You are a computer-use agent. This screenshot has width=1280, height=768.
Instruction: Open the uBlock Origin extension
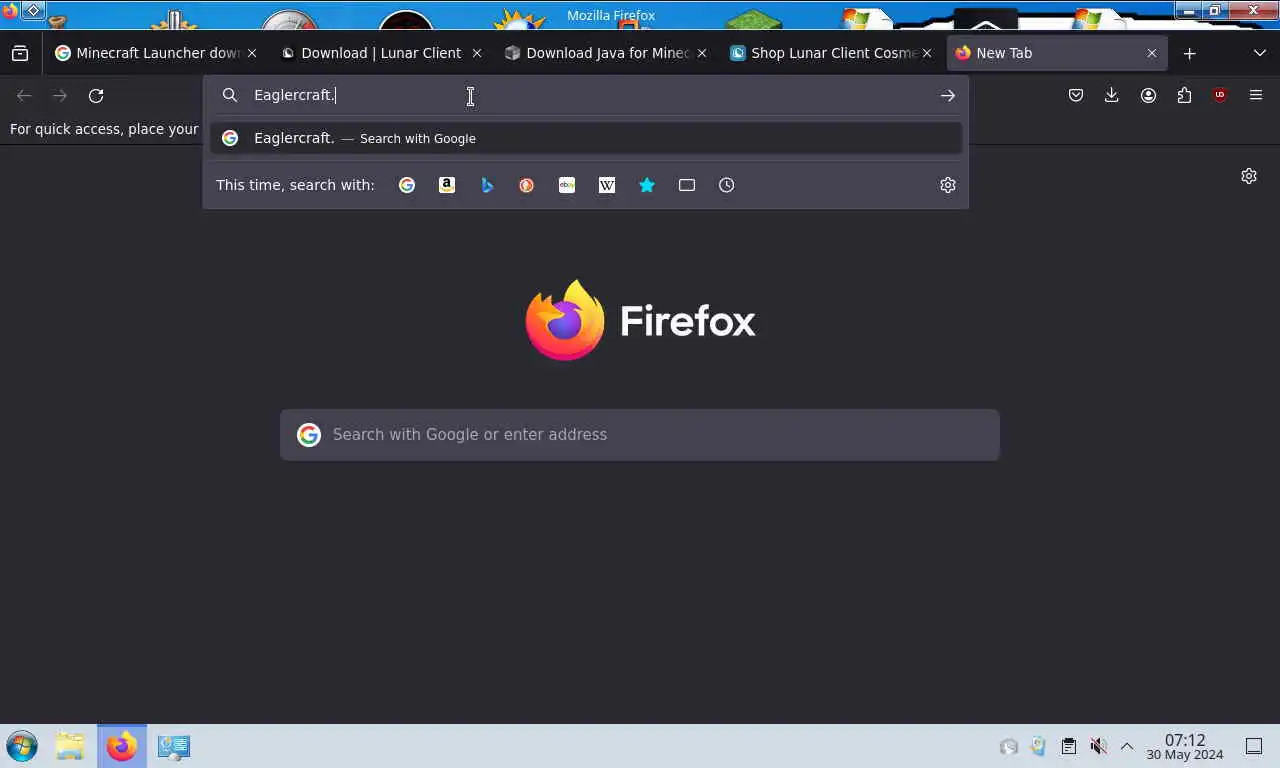[1220, 96]
